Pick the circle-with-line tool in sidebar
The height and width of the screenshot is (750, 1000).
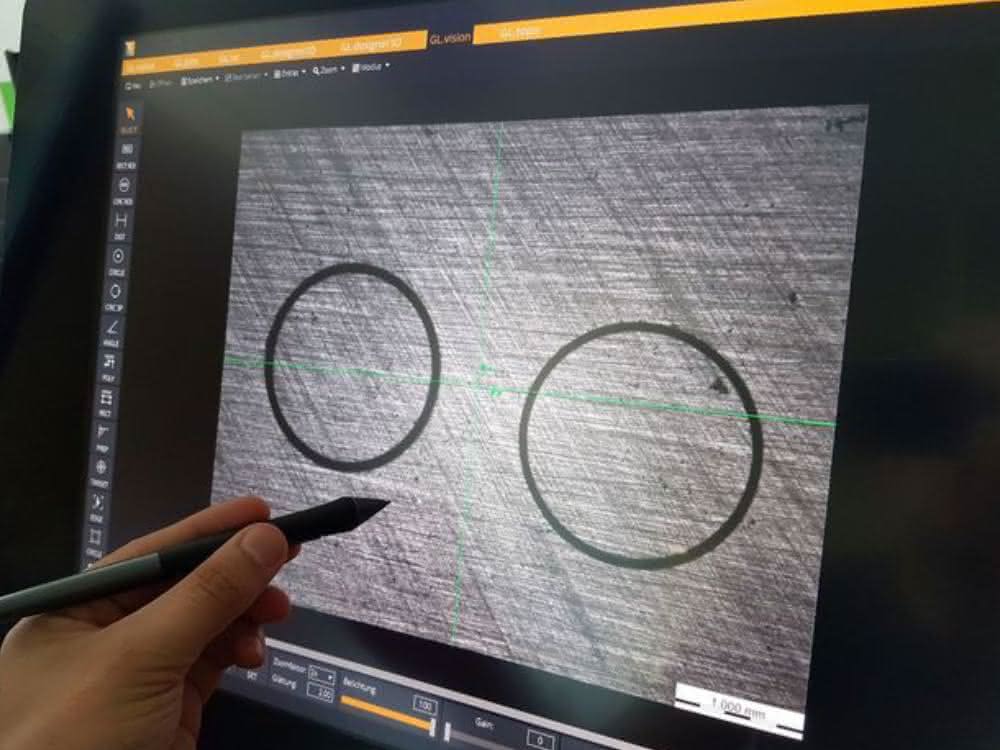click(123, 189)
